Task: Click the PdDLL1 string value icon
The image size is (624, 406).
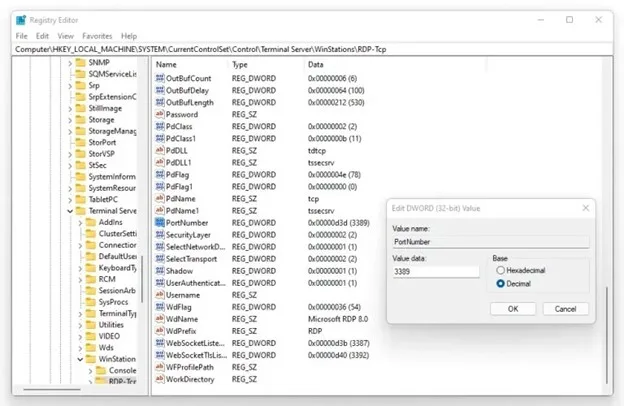Action: [x=160, y=162]
